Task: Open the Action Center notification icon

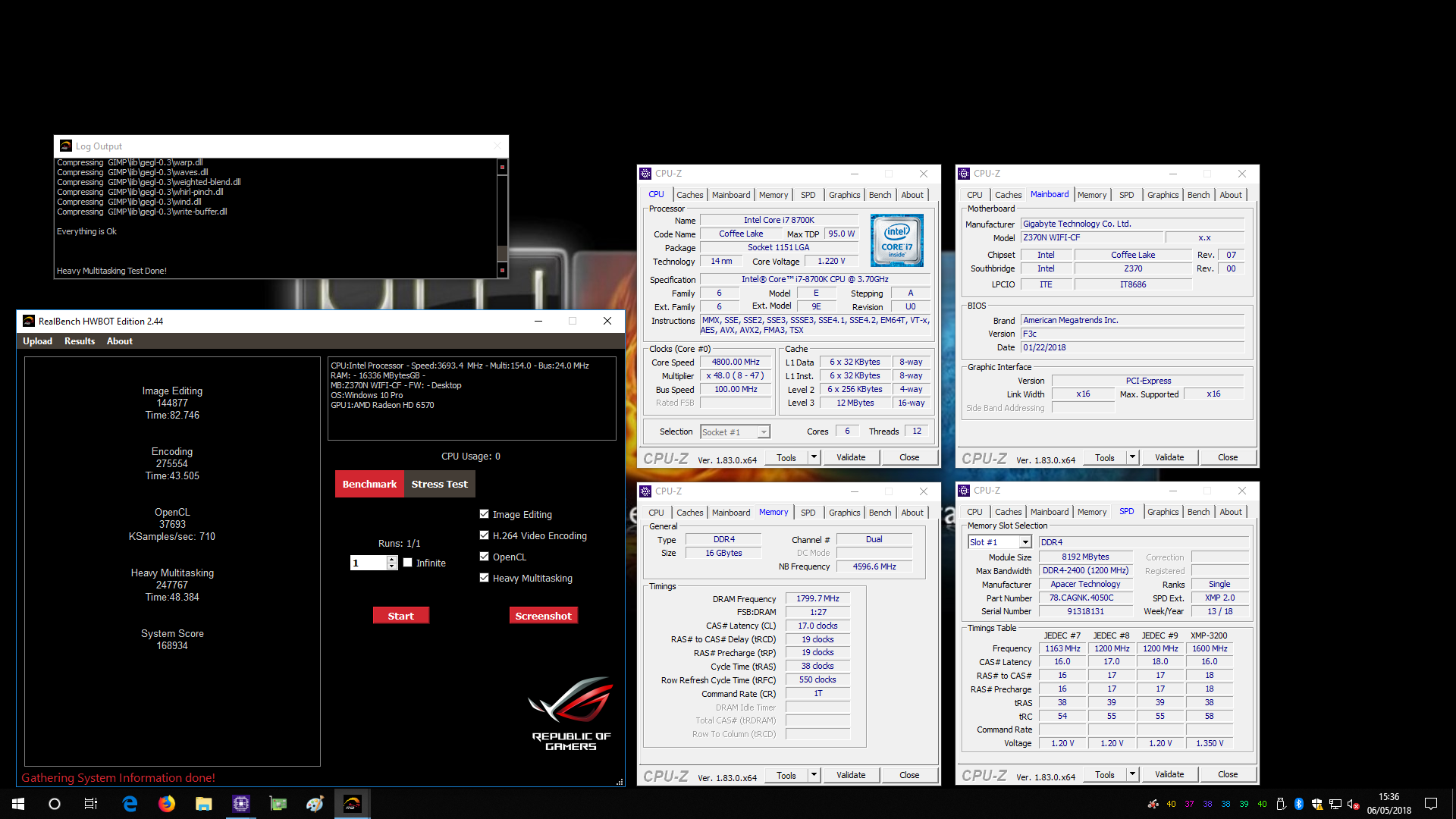Action: tap(1431, 804)
